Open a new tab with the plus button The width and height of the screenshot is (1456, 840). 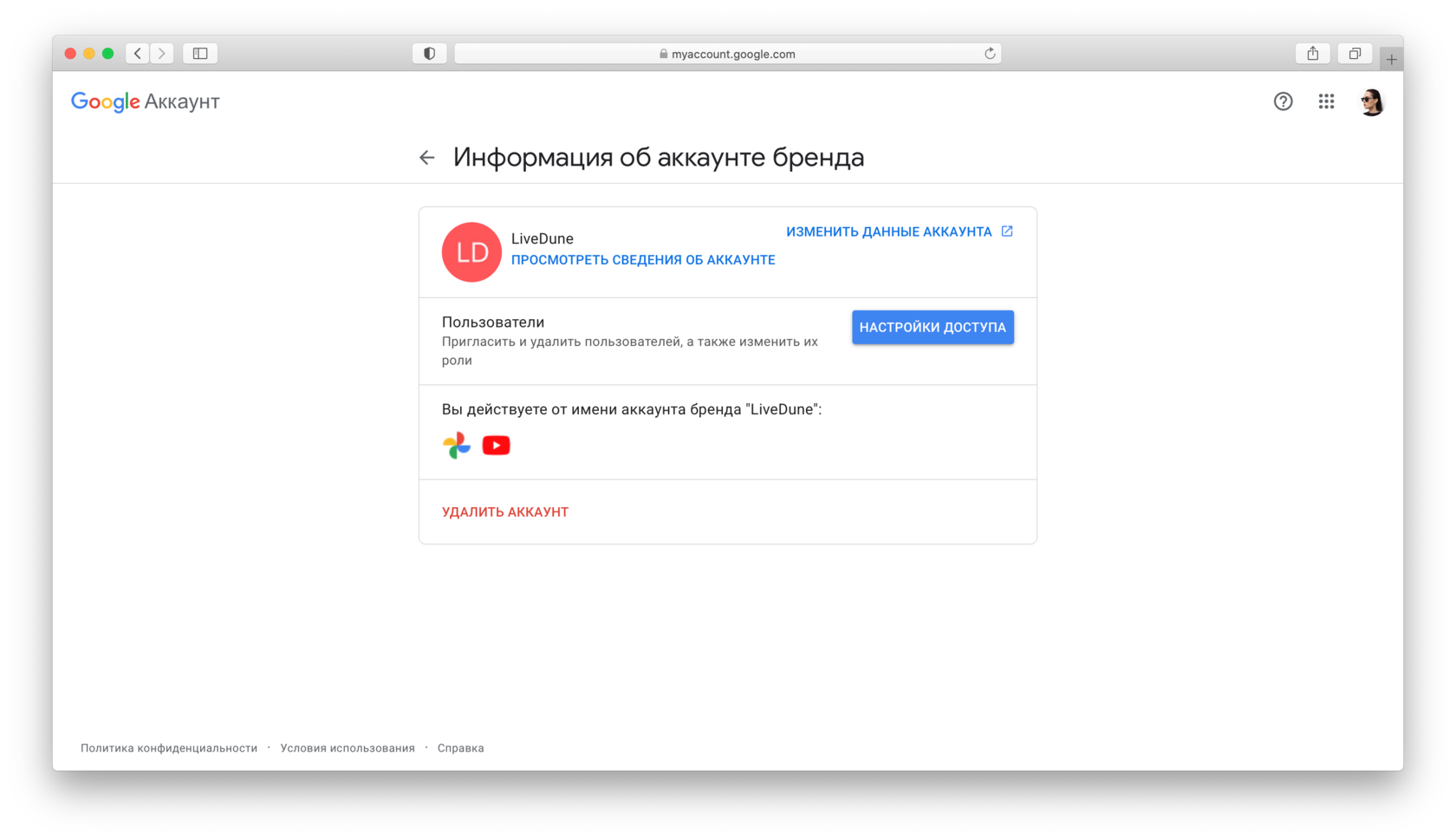click(1392, 57)
